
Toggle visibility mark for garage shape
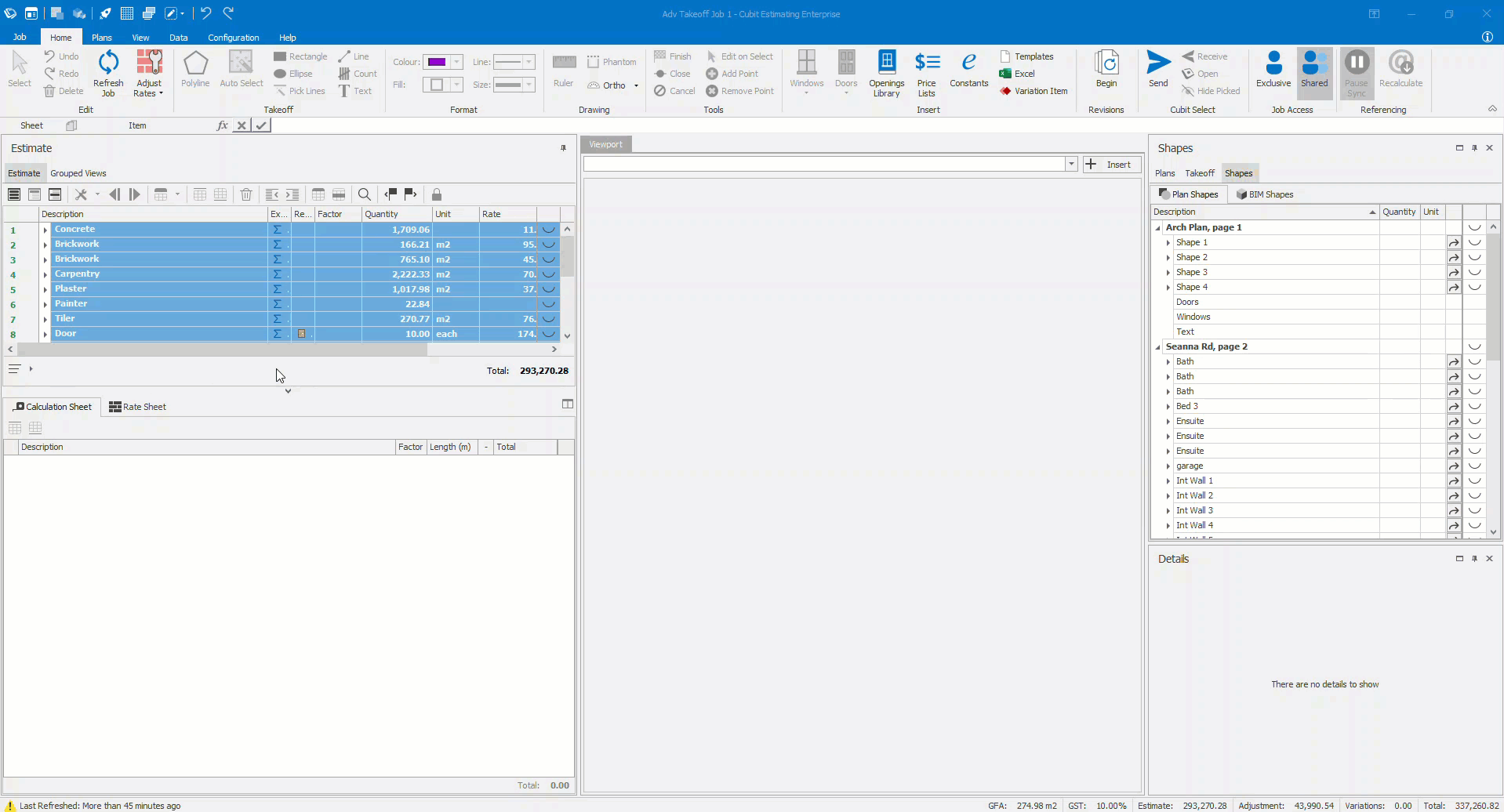[1474, 466]
